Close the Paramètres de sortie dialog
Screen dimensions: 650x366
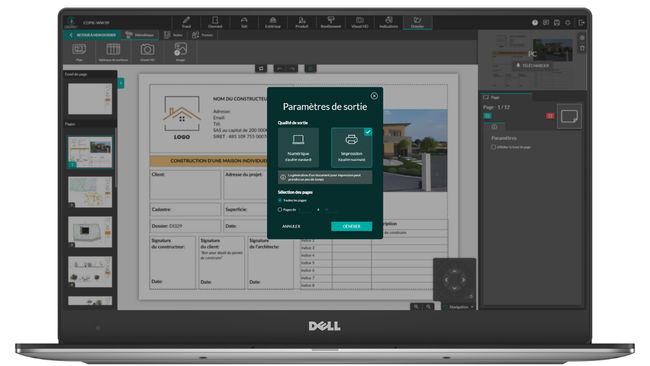pos(374,96)
